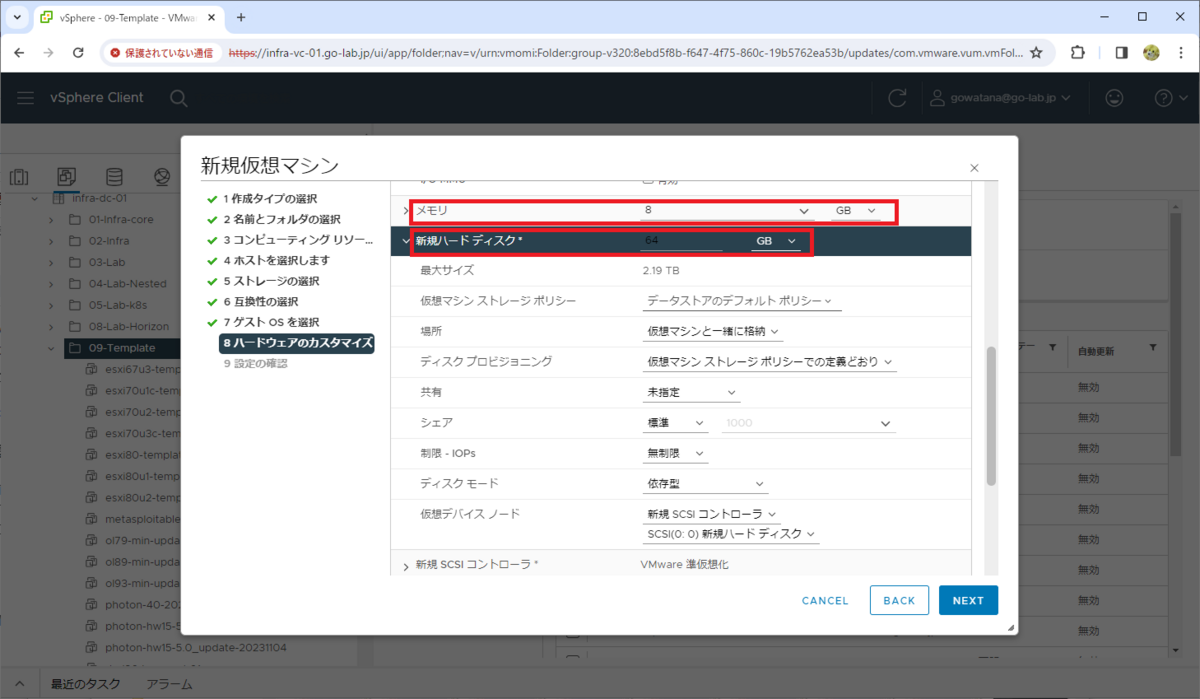Open the browser extensions puzzle icon

click(x=1078, y=53)
